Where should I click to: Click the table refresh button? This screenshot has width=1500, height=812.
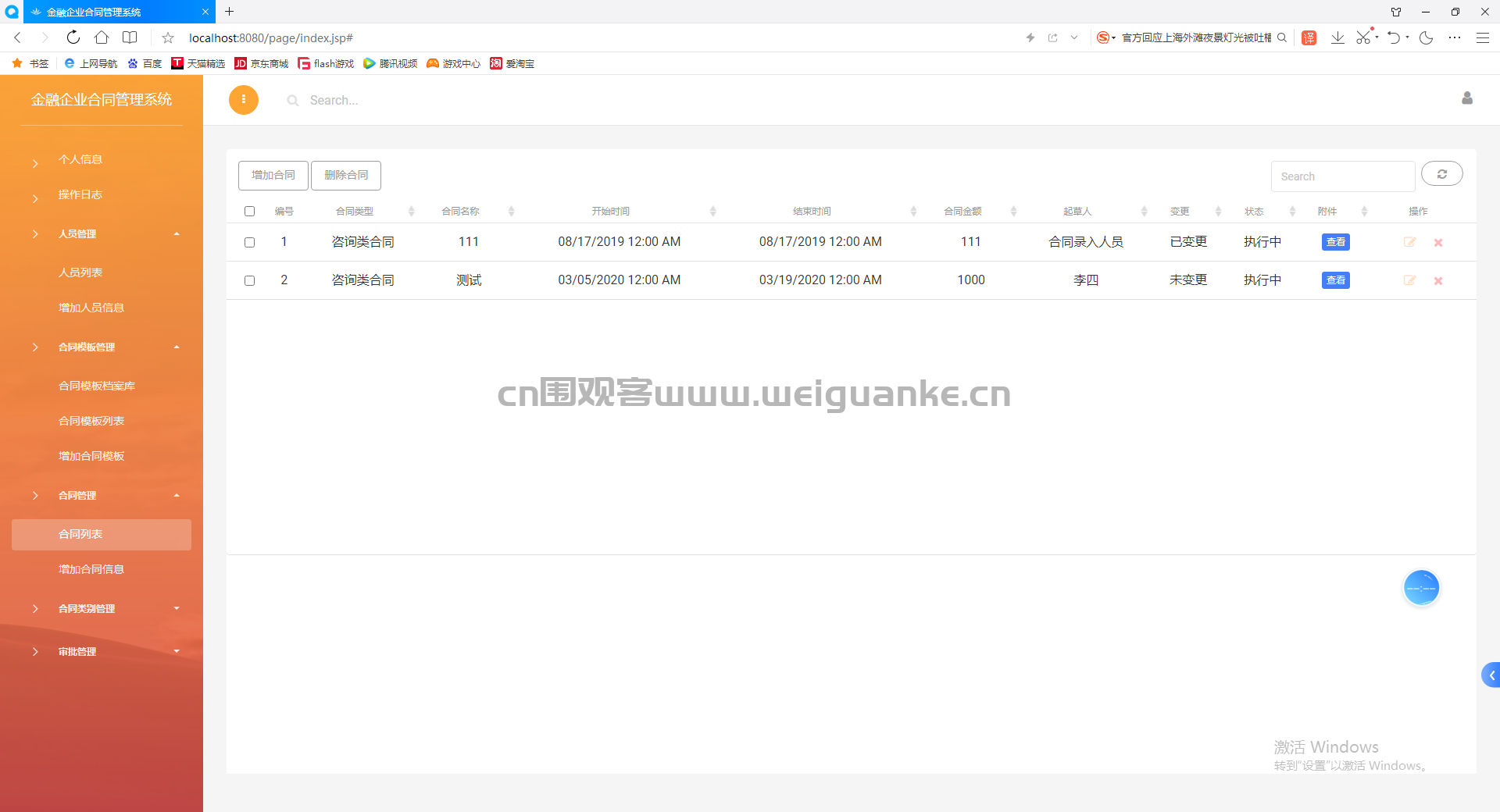coord(1441,174)
